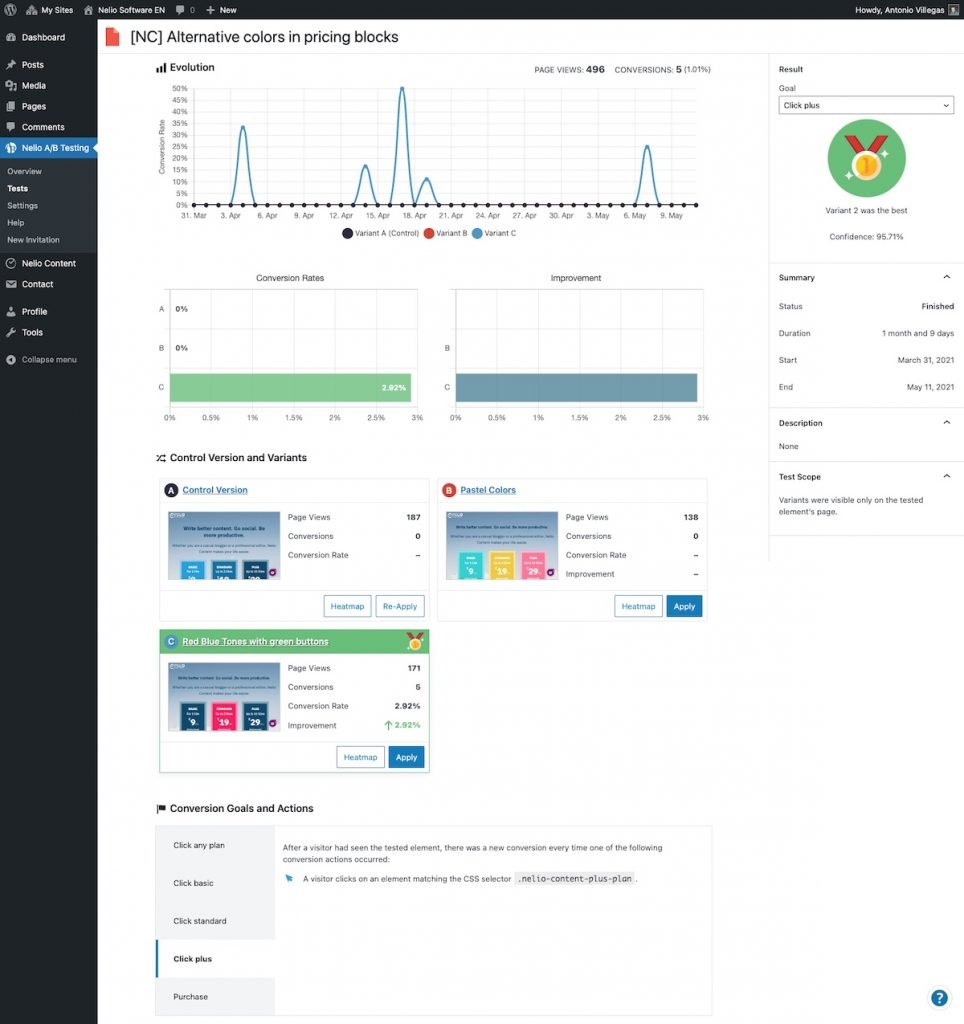
Task: Open Red Blue Tones variant thumbnail
Action: point(224,697)
